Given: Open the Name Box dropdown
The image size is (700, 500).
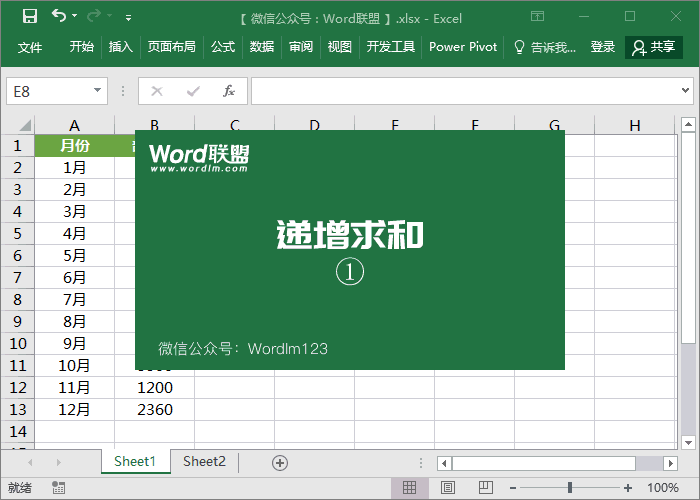Looking at the screenshot, I should point(98,91).
